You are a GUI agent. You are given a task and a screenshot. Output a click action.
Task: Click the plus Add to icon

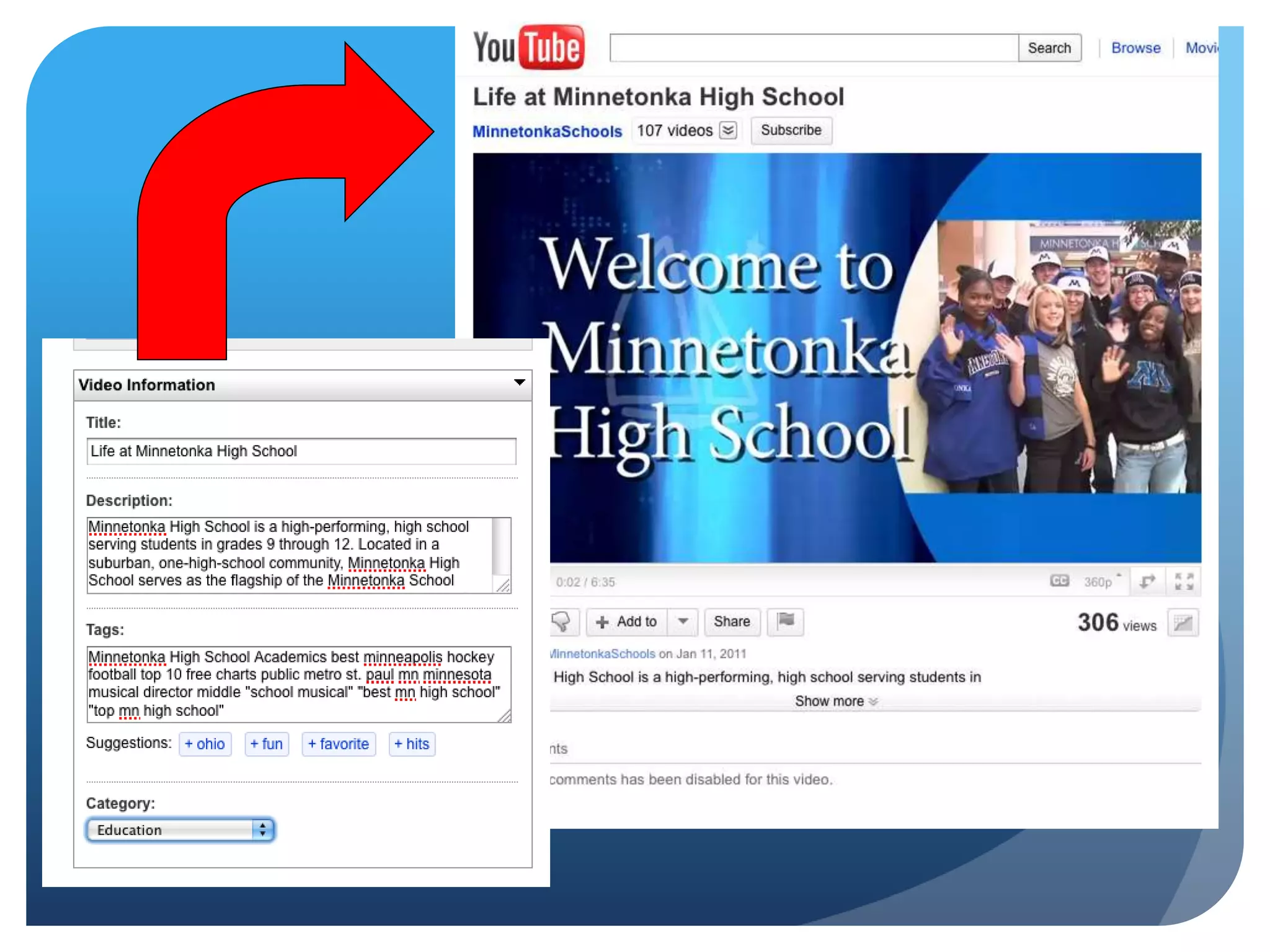(602, 622)
